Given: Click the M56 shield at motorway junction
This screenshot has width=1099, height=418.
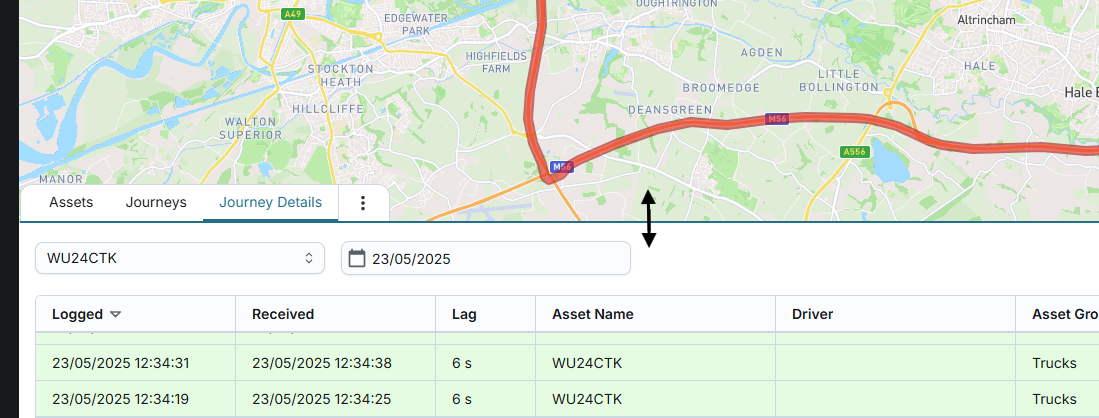Looking at the screenshot, I should coord(562,167).
